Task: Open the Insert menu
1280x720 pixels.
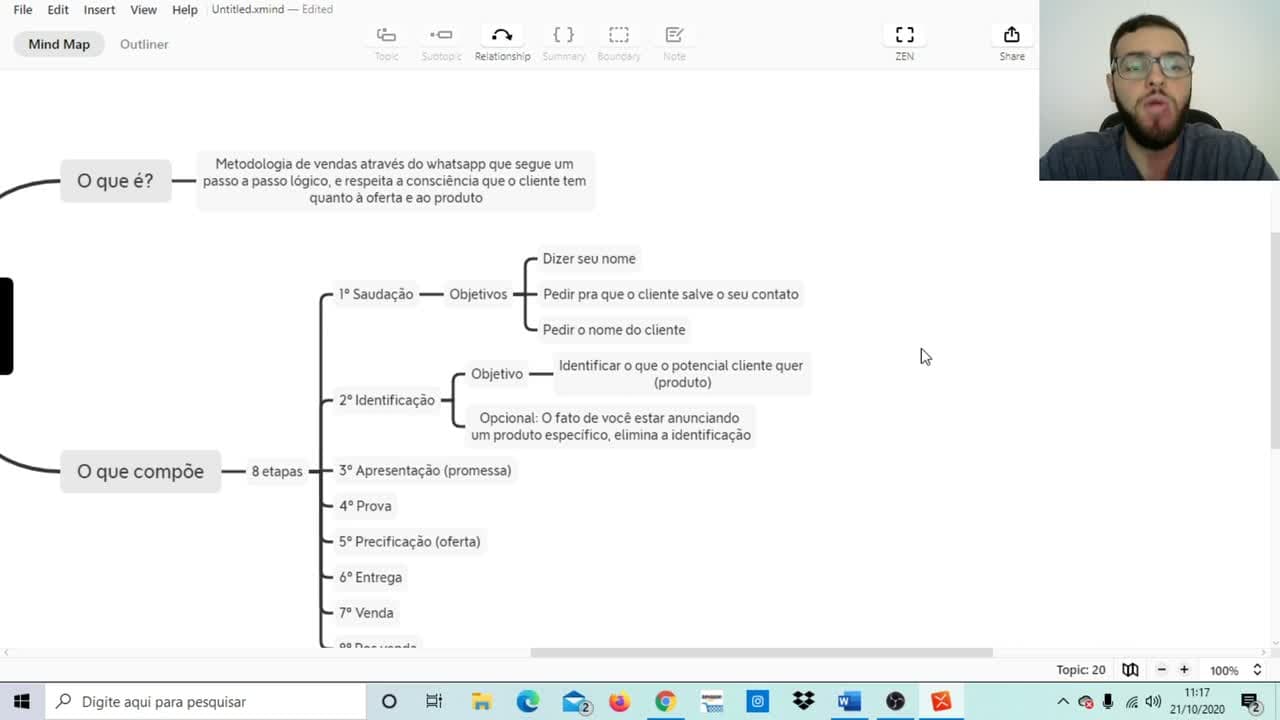Action: click(99, 9)
